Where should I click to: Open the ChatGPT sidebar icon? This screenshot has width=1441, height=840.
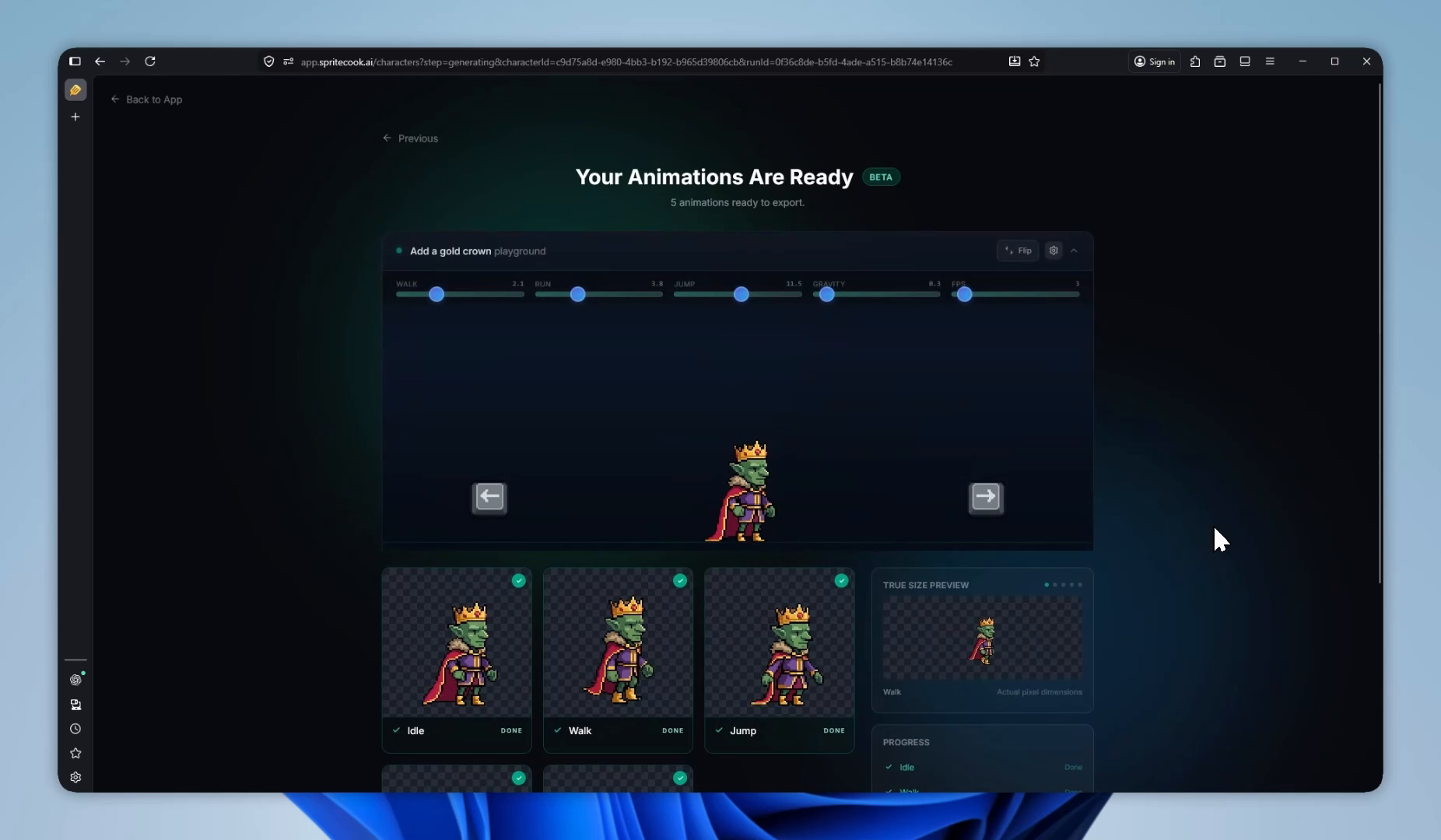(75, 680)
